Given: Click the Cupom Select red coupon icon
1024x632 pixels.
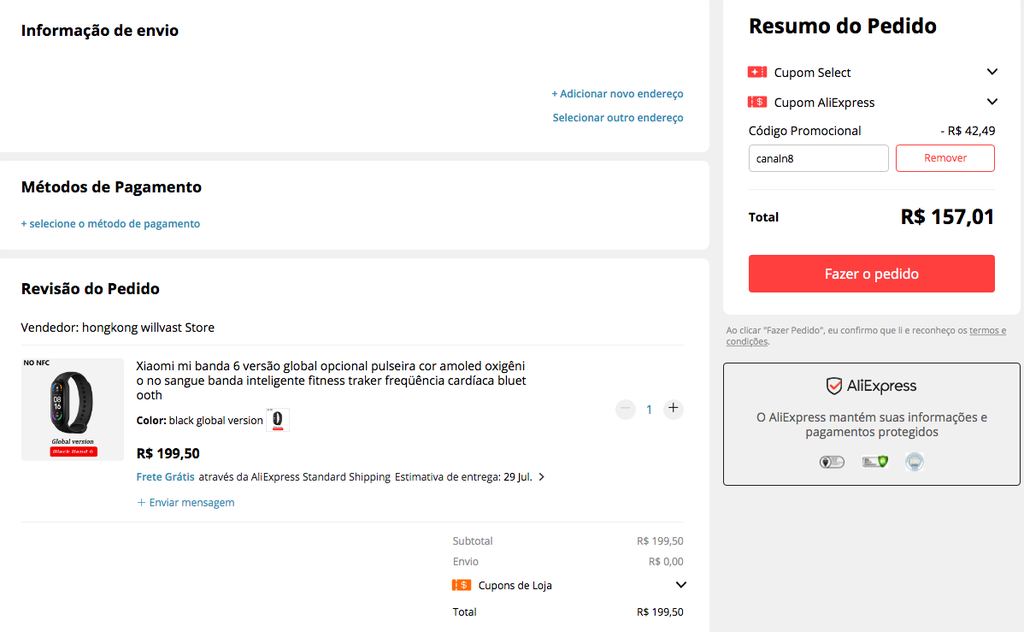Looking at the screenshot, I should [x=757, y=72].
